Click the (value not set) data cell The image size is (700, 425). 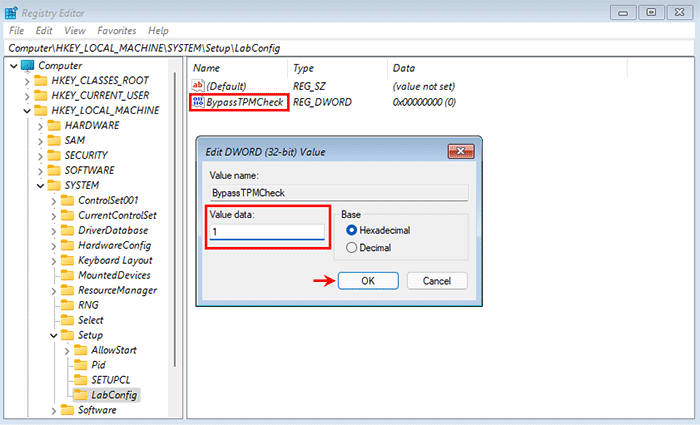pyautogui.click(x=424, y=86)
